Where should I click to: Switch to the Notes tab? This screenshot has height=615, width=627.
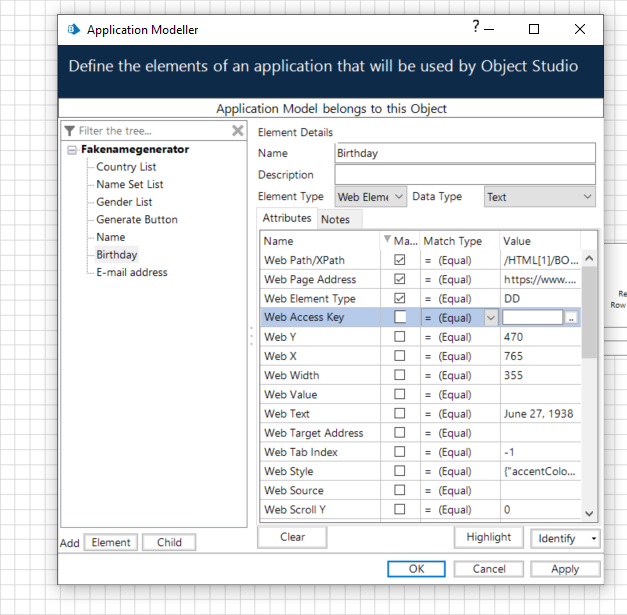pyautogui.click(x=335, y=219)
